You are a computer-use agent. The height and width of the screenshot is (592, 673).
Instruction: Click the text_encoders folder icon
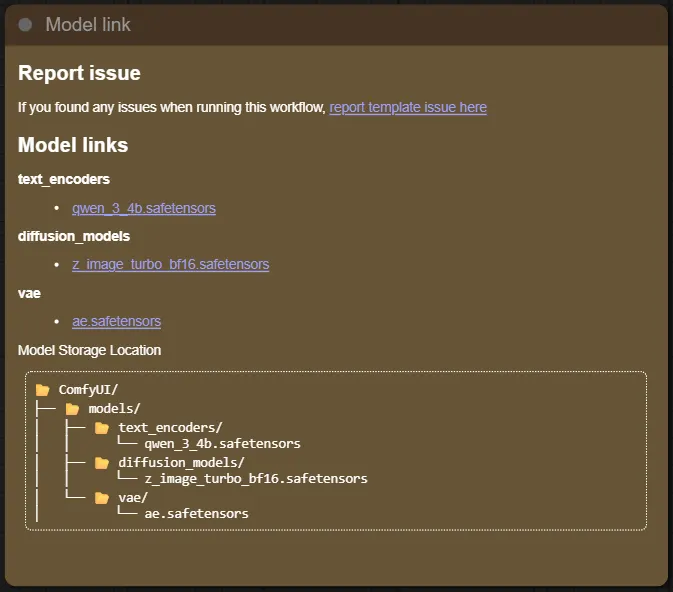tap(102, 428)
